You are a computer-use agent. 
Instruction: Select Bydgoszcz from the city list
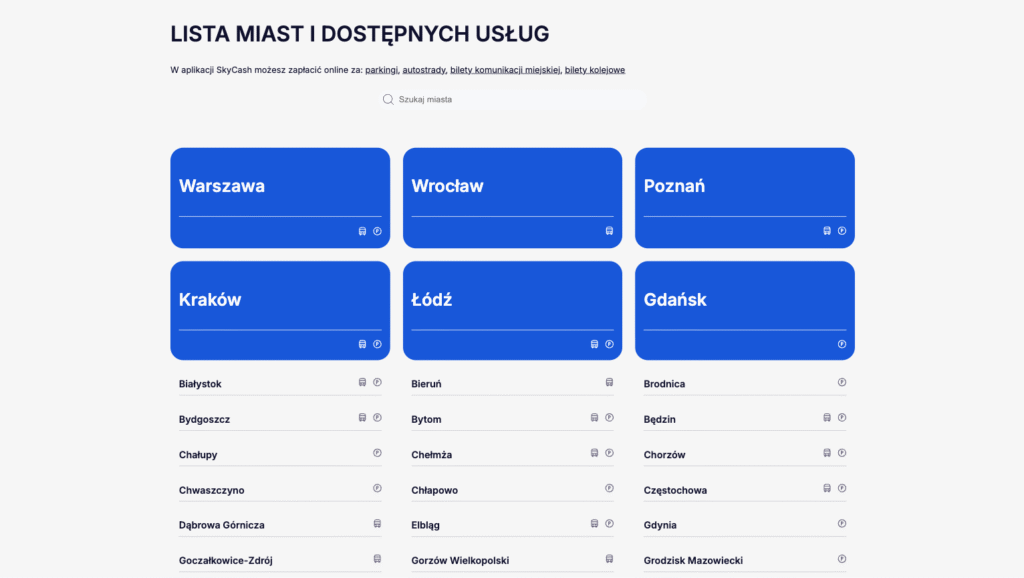pyautogui.click(x=205, y=420)
